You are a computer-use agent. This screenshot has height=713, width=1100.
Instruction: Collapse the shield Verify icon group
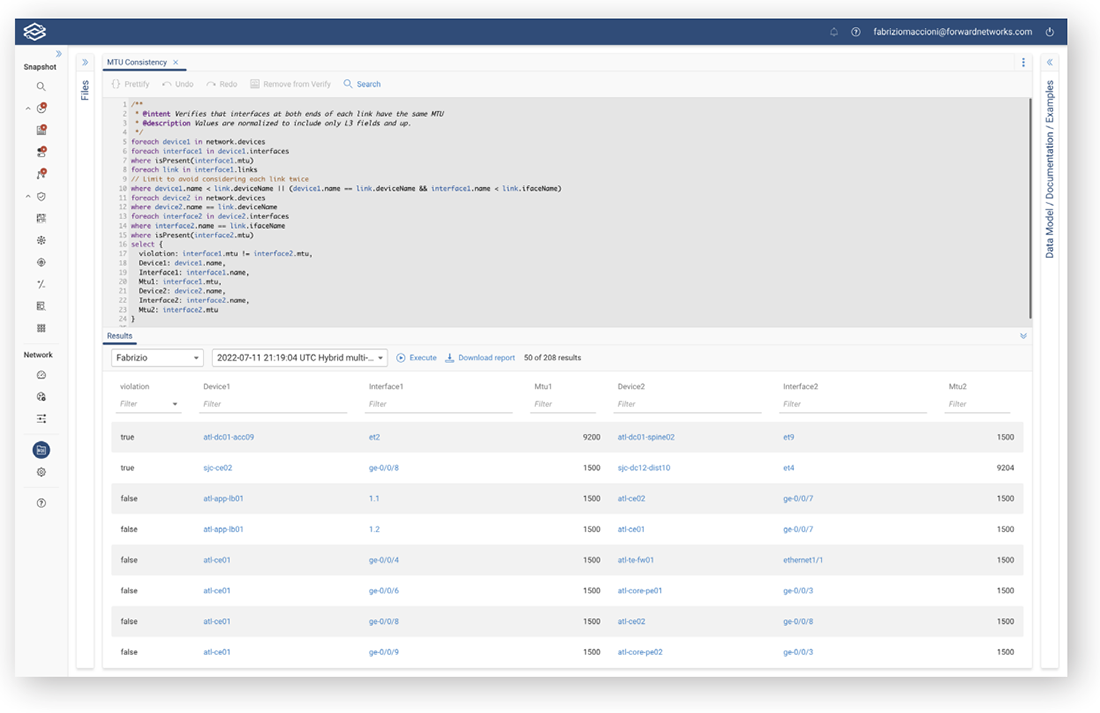tap(28, 196)
